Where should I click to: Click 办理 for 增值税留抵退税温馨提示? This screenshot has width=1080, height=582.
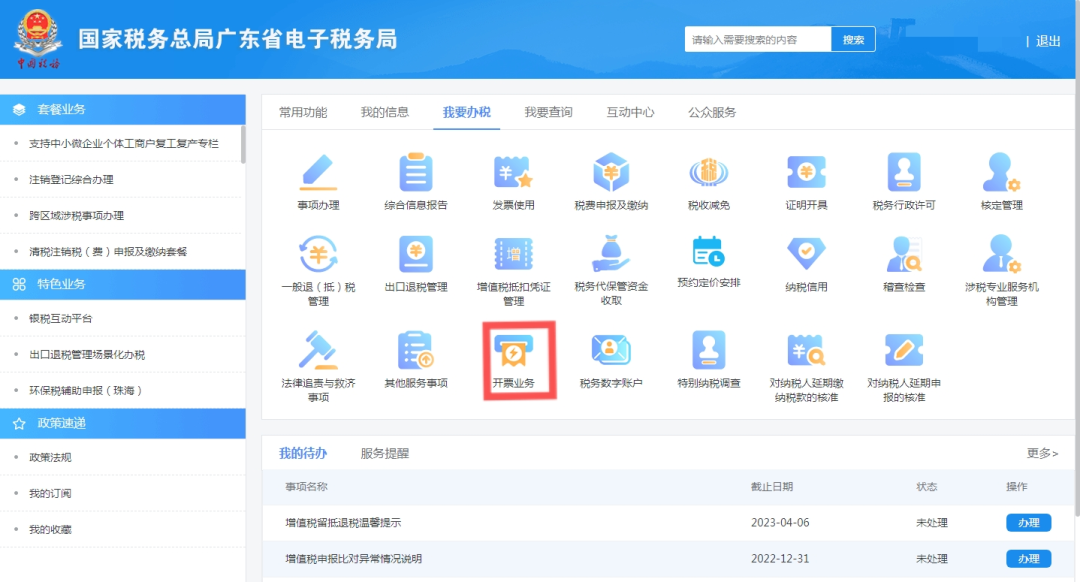coord(1028,523)
